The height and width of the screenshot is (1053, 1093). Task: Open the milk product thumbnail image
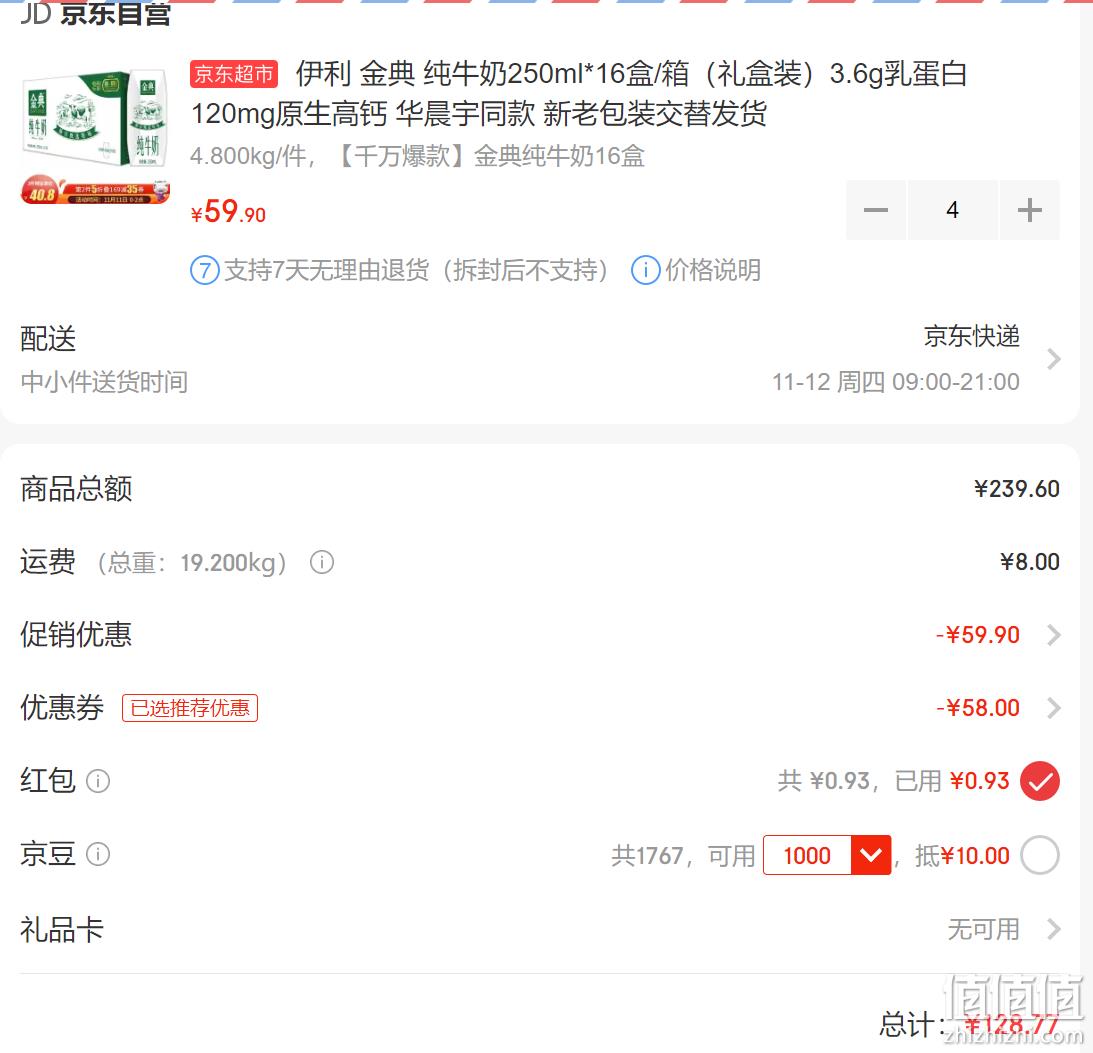point(95,134)
